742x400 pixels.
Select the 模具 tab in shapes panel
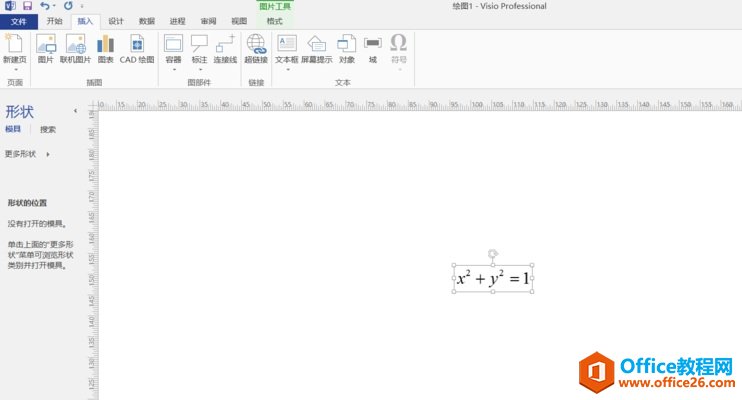click(13, 129)
